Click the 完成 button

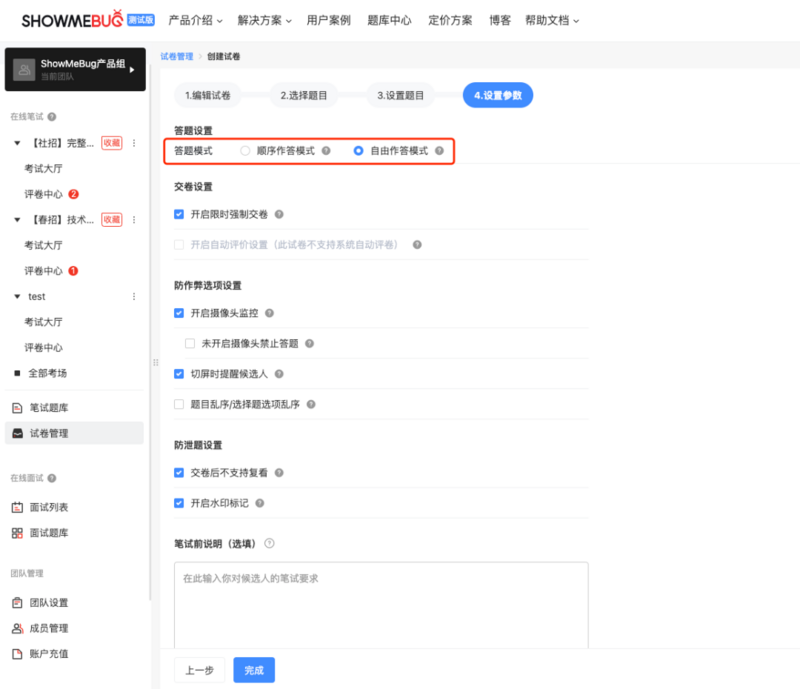point(254,670)
